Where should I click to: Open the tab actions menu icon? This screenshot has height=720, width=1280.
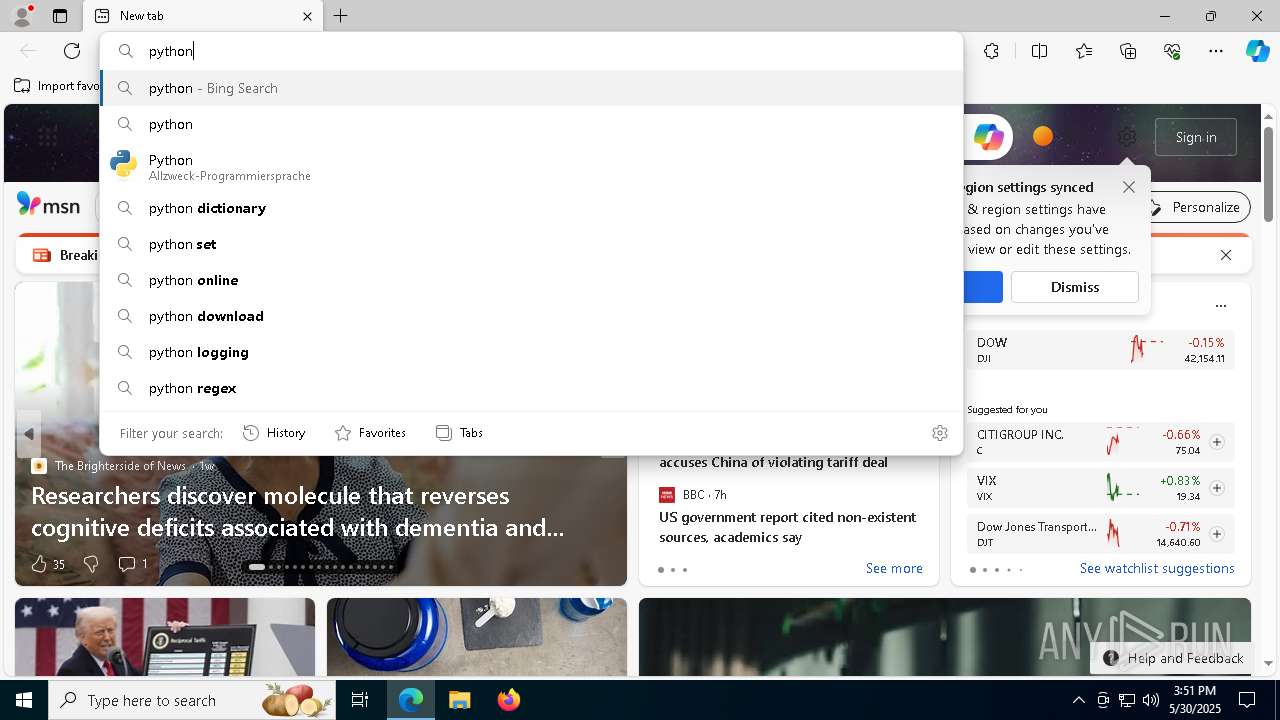click(60, 16)
